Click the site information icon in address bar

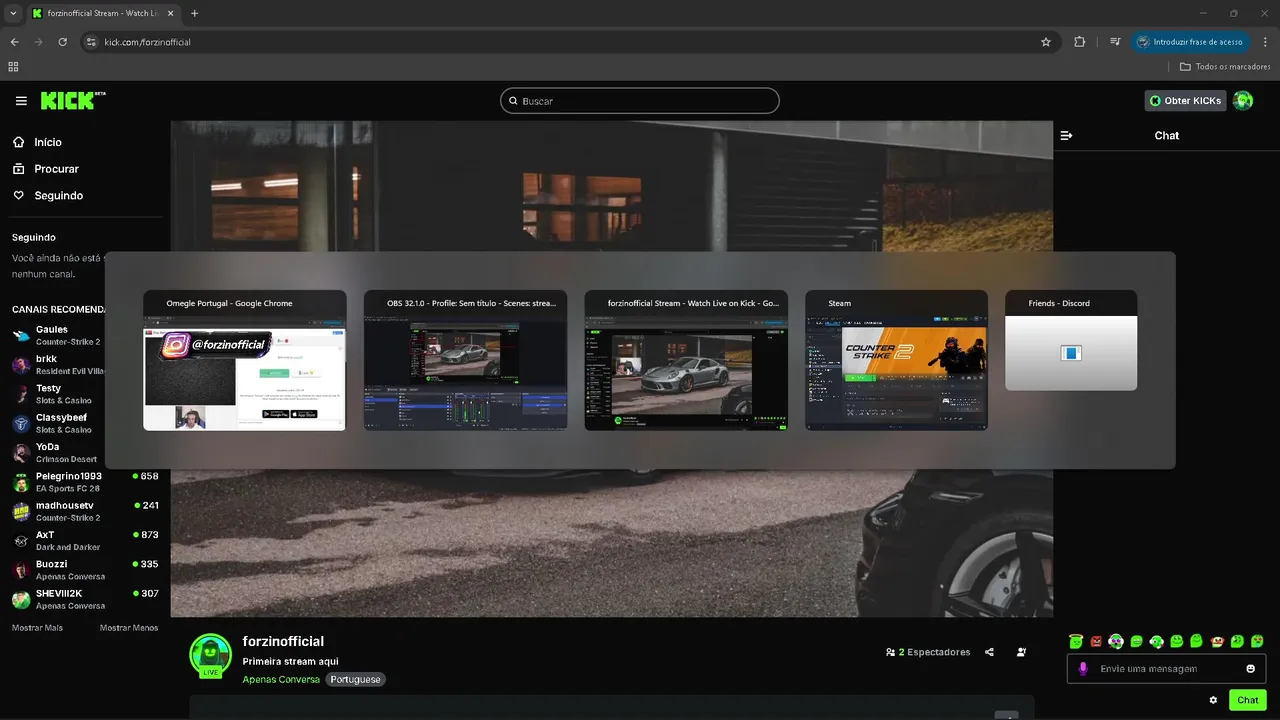91,42
